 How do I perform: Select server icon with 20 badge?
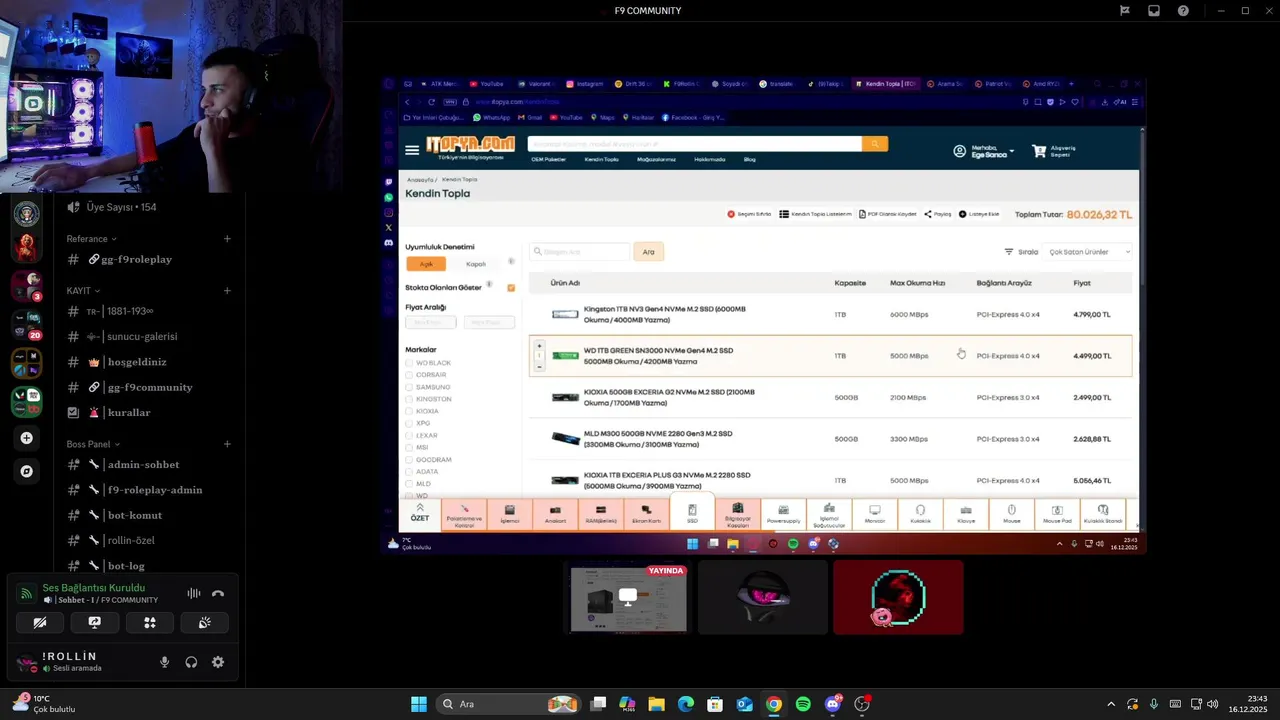[x=27, y=325]
